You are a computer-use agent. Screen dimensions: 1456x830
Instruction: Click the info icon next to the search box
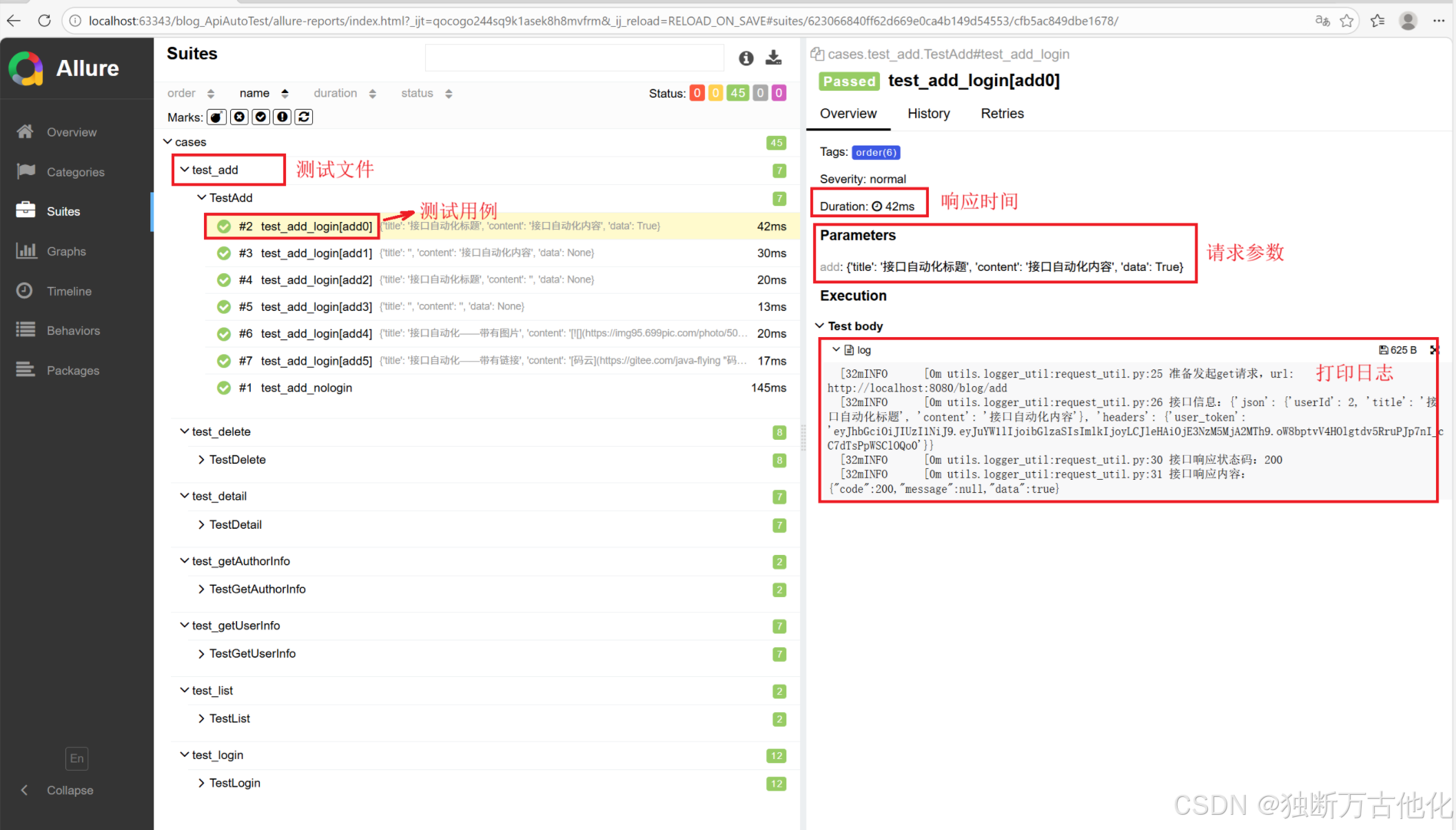click(746, 59)
